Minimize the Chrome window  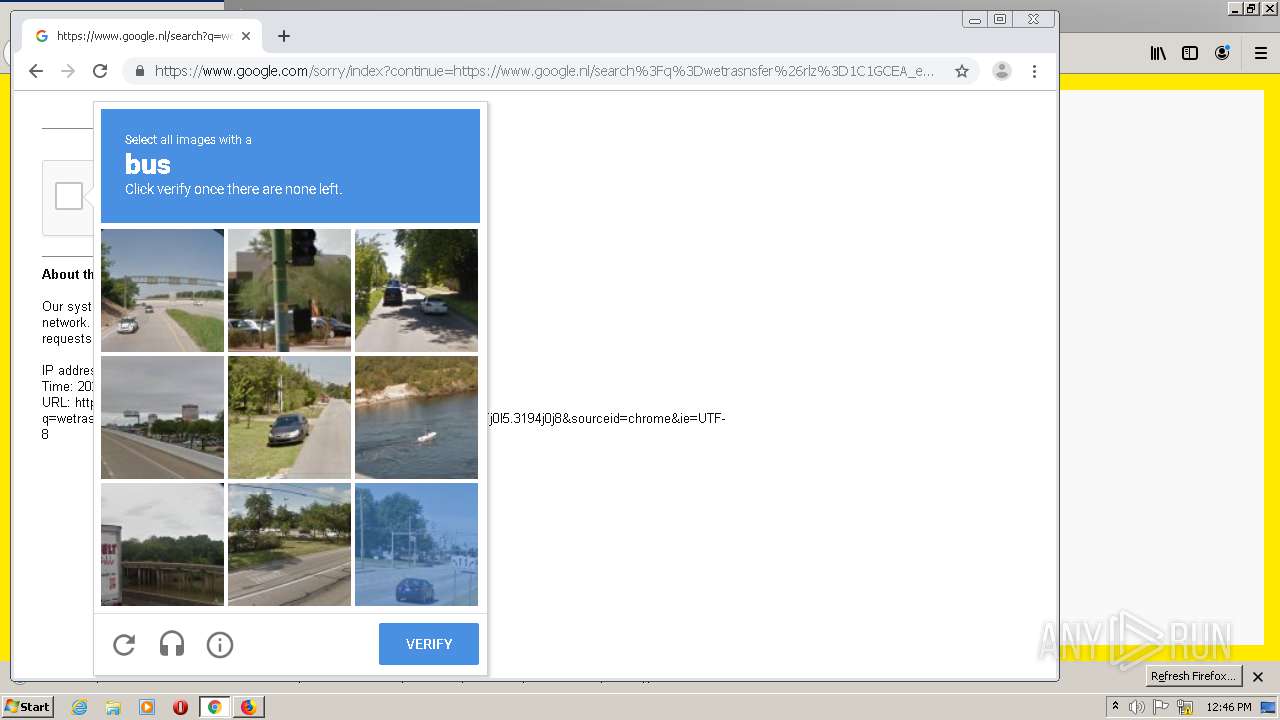974,20
